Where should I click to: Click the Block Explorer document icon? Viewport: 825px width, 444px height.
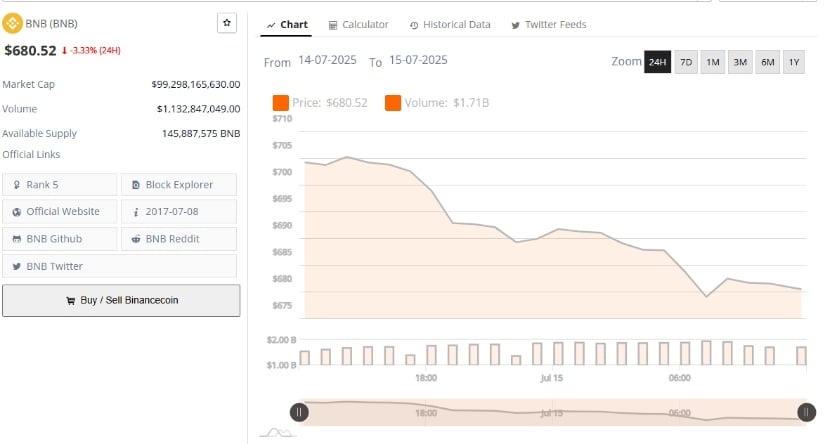136,185
